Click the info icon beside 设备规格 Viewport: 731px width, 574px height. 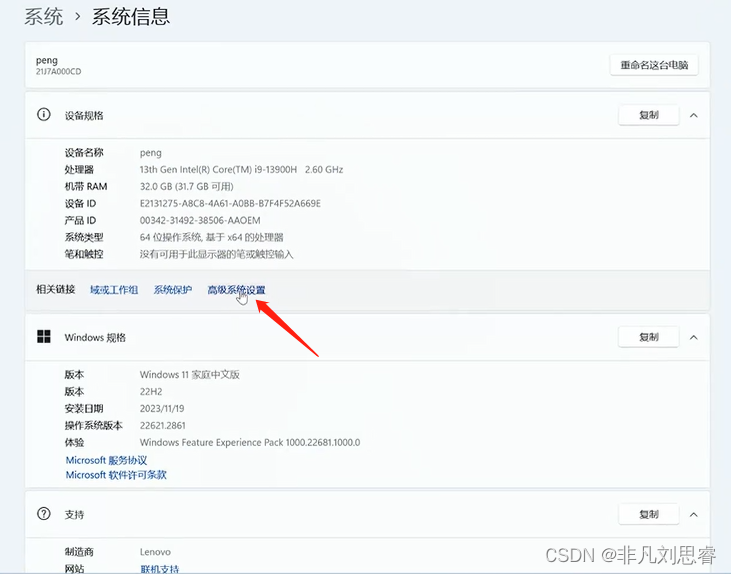(44, 115)
